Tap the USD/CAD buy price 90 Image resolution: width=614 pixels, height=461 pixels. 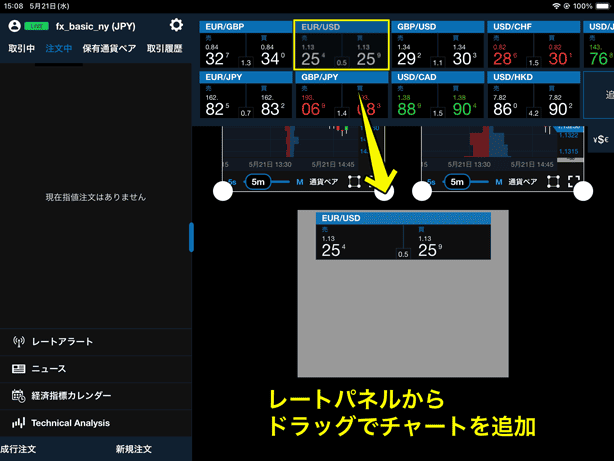464,109
